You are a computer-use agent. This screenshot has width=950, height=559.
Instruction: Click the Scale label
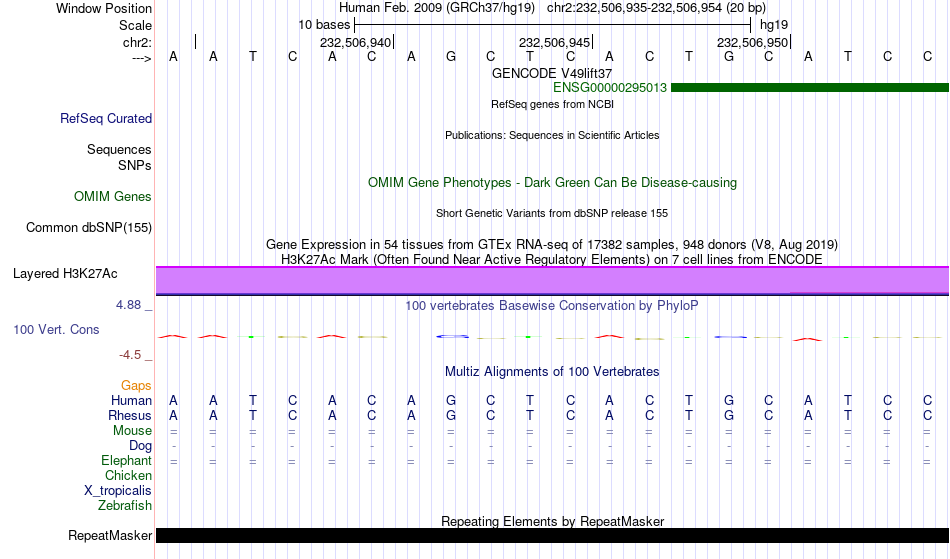[135, 25]
